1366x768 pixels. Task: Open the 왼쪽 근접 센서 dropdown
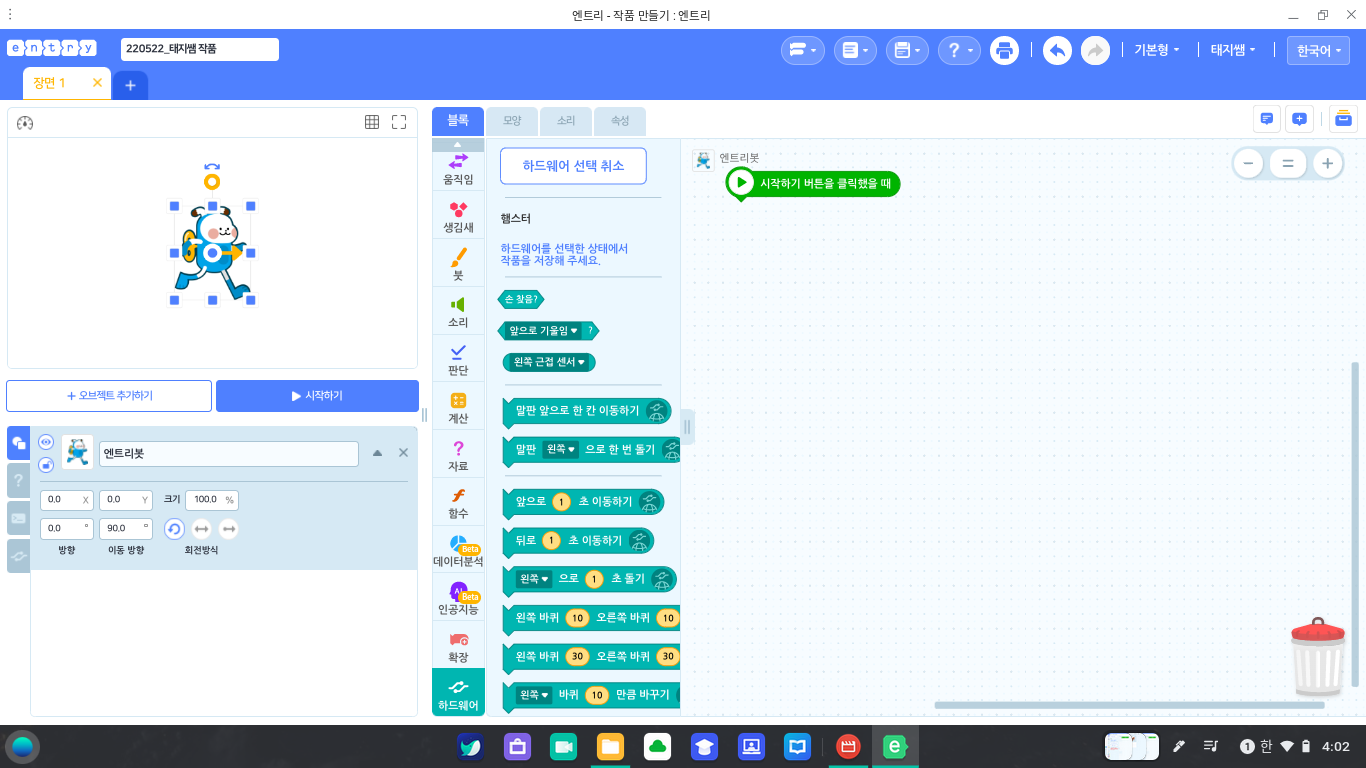coord(549,362)
